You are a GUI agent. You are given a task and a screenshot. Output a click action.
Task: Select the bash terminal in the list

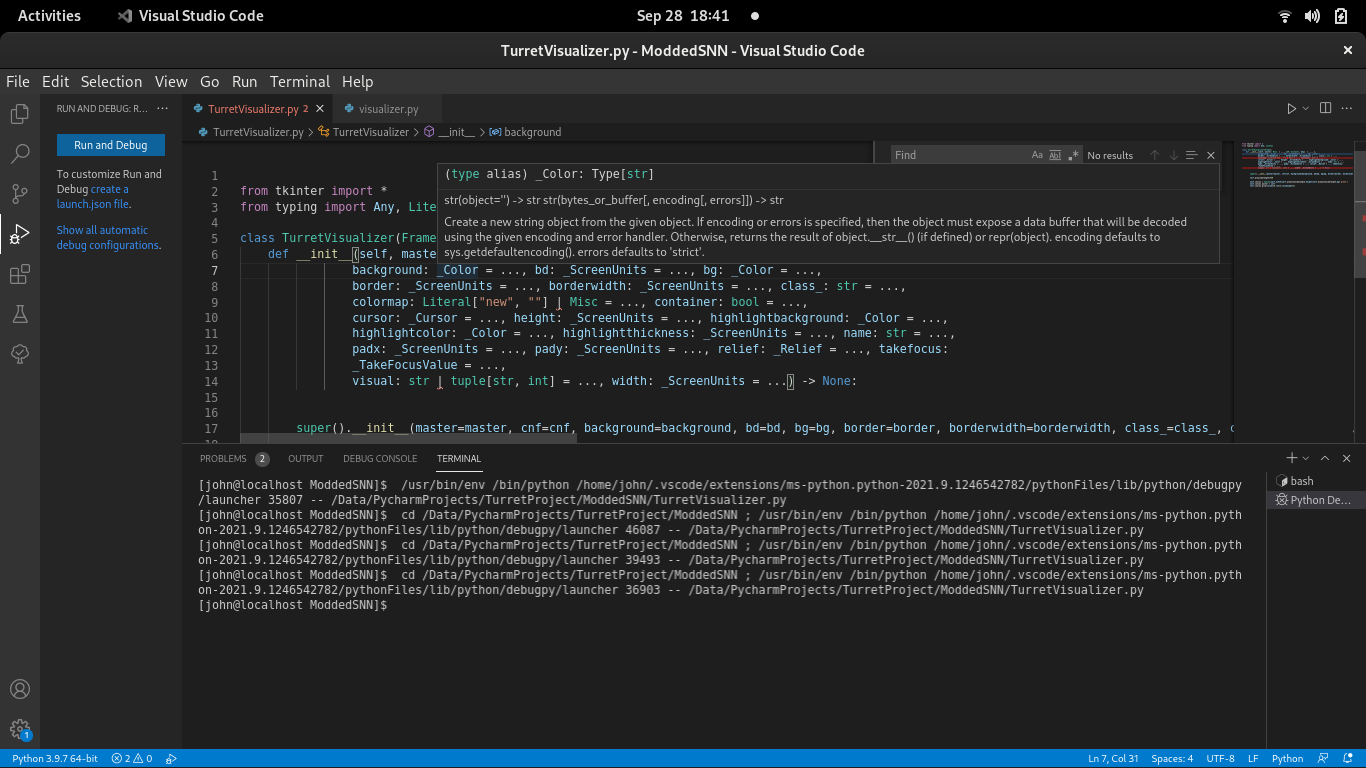(1300, 481)
